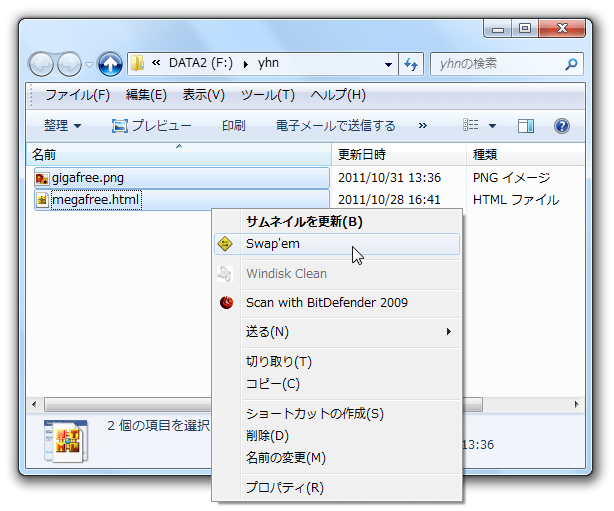The width and height of the screenshot is (614, 511).
Task: Click the PNG イメージ type cell
Action: pos(511,178)
